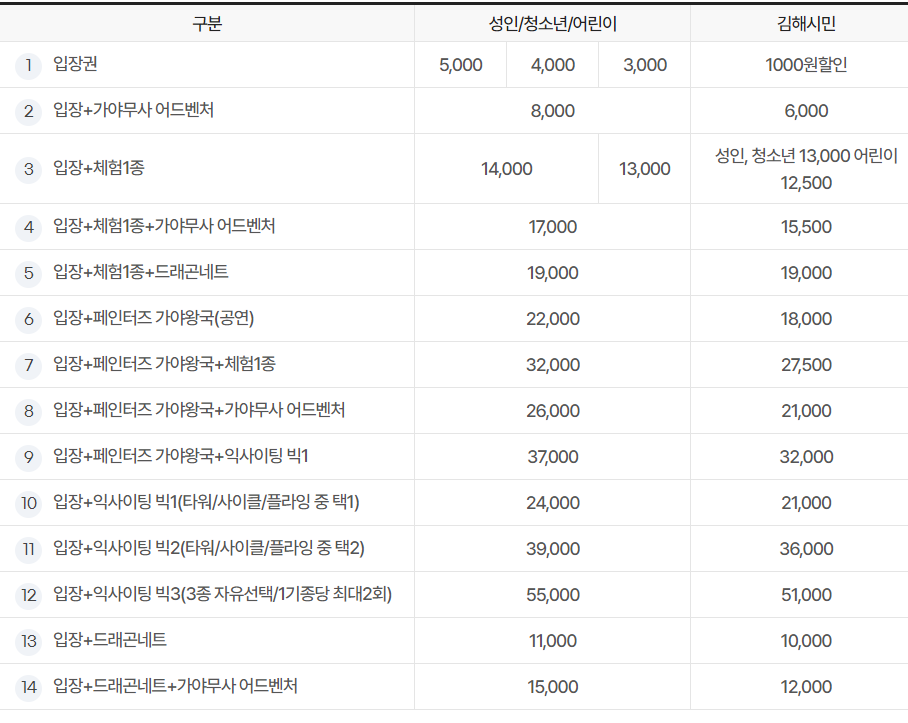Click the 1000원할인 cell
This screenshot has width=908, height=723.
coord(797,65)
